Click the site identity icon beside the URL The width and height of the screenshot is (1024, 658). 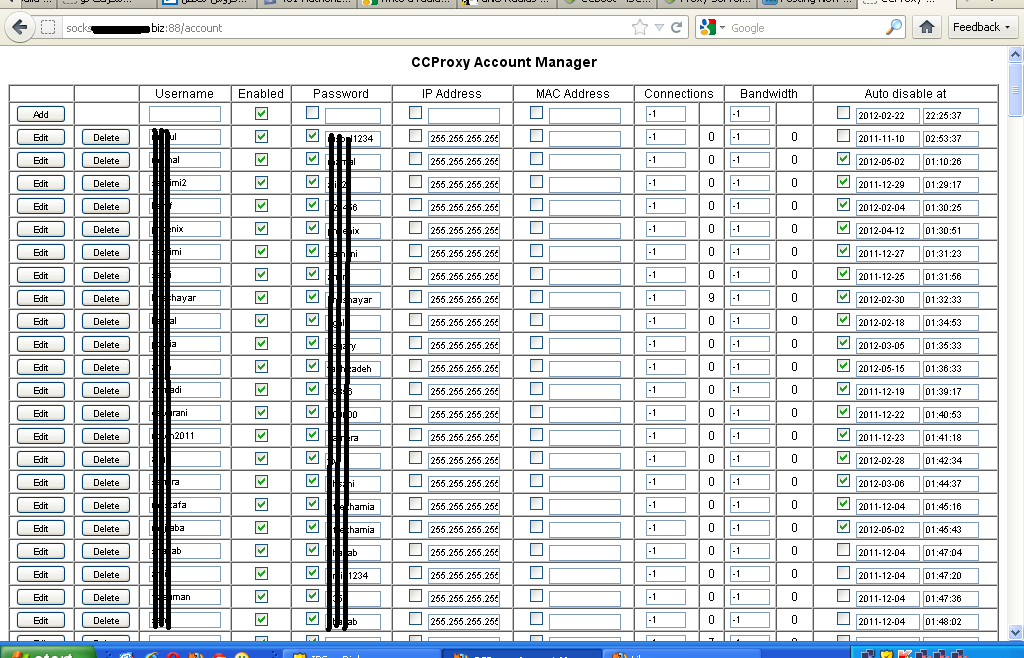pos(48,27)
